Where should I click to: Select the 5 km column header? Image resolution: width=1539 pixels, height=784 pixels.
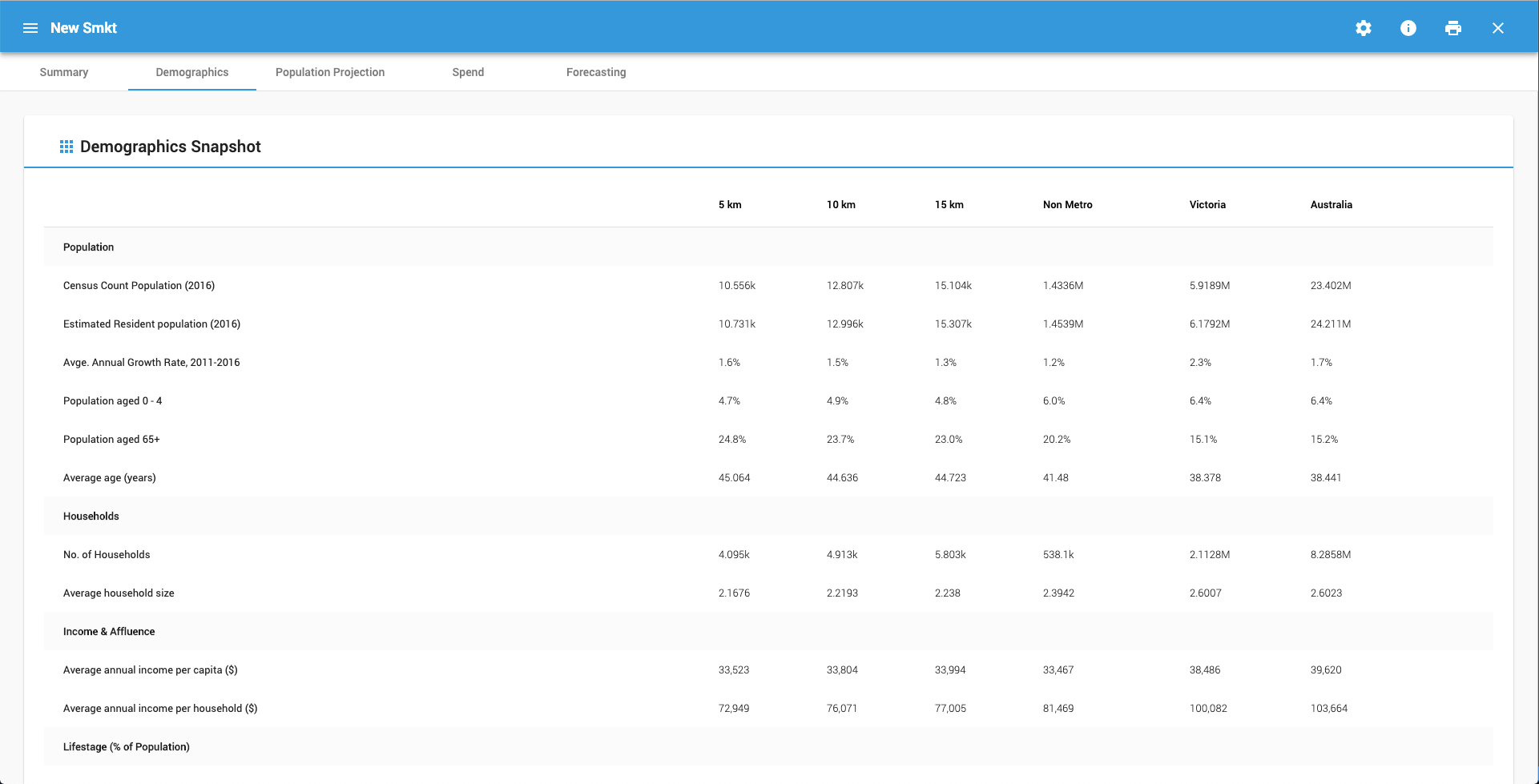(730, 205)
